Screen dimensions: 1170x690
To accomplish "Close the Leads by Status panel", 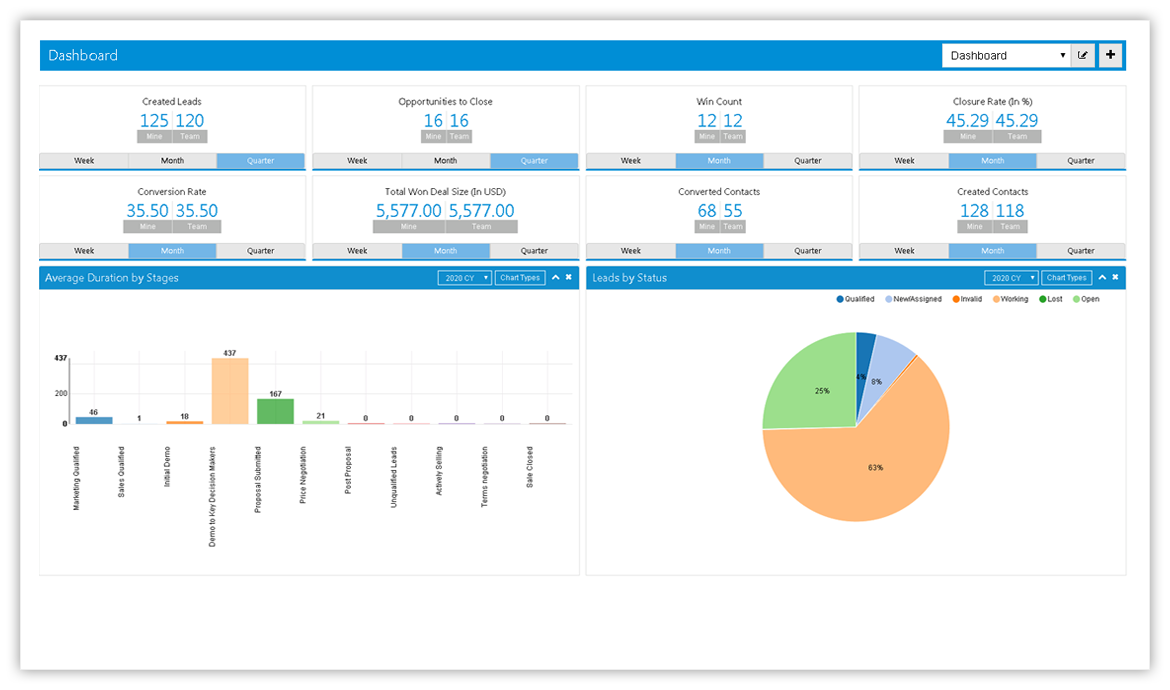I will (1115, 278).
